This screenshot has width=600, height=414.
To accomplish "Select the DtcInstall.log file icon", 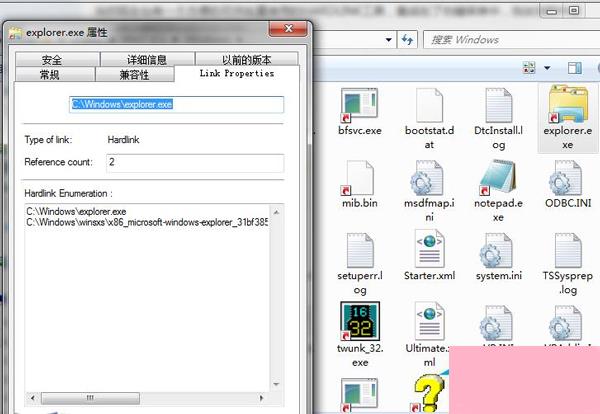I will 499,104.
